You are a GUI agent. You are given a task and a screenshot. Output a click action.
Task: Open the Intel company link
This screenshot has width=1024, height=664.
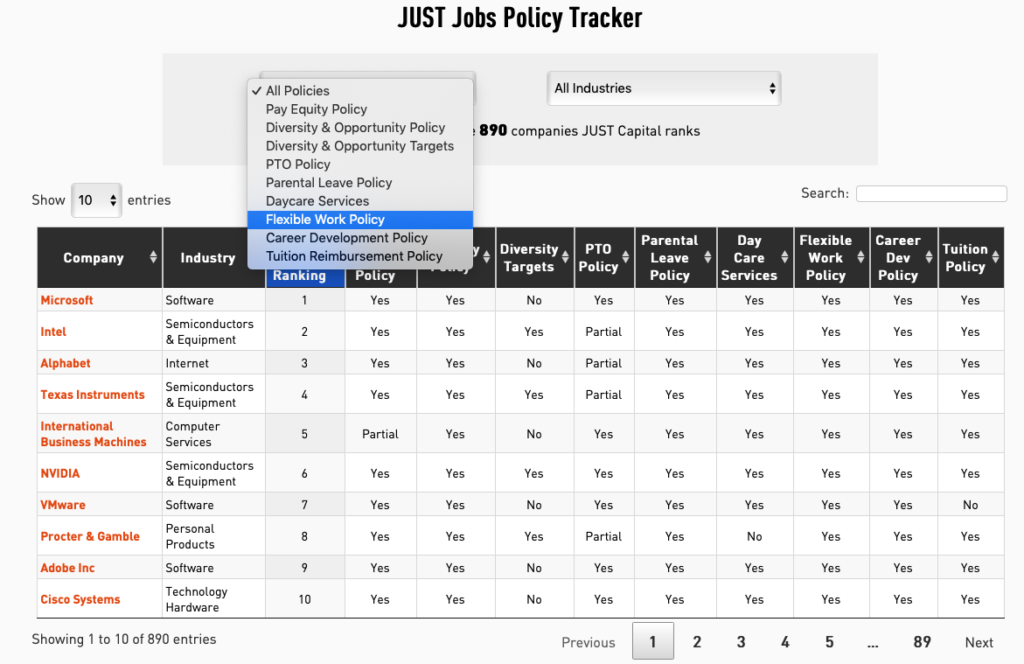54,332
